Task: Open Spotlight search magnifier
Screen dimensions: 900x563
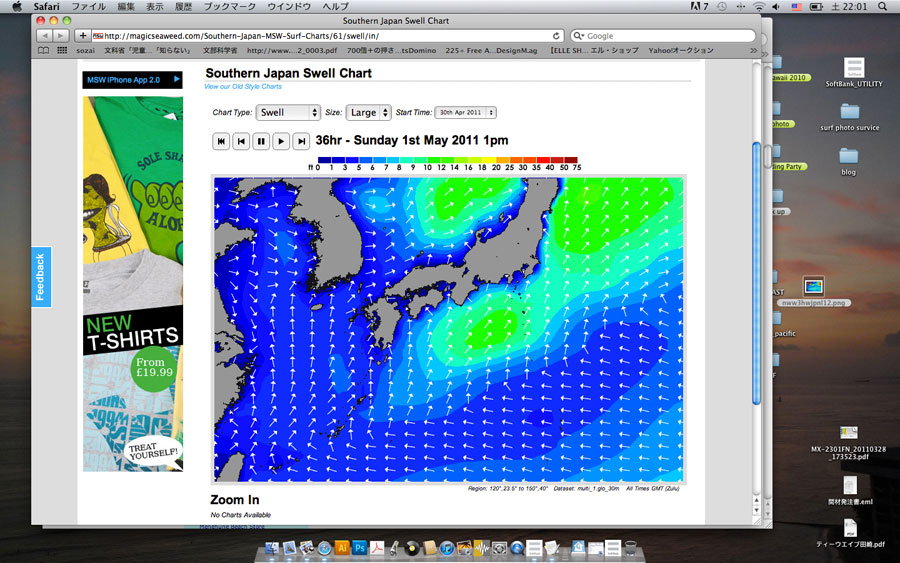Action: [x=882, y=6]
